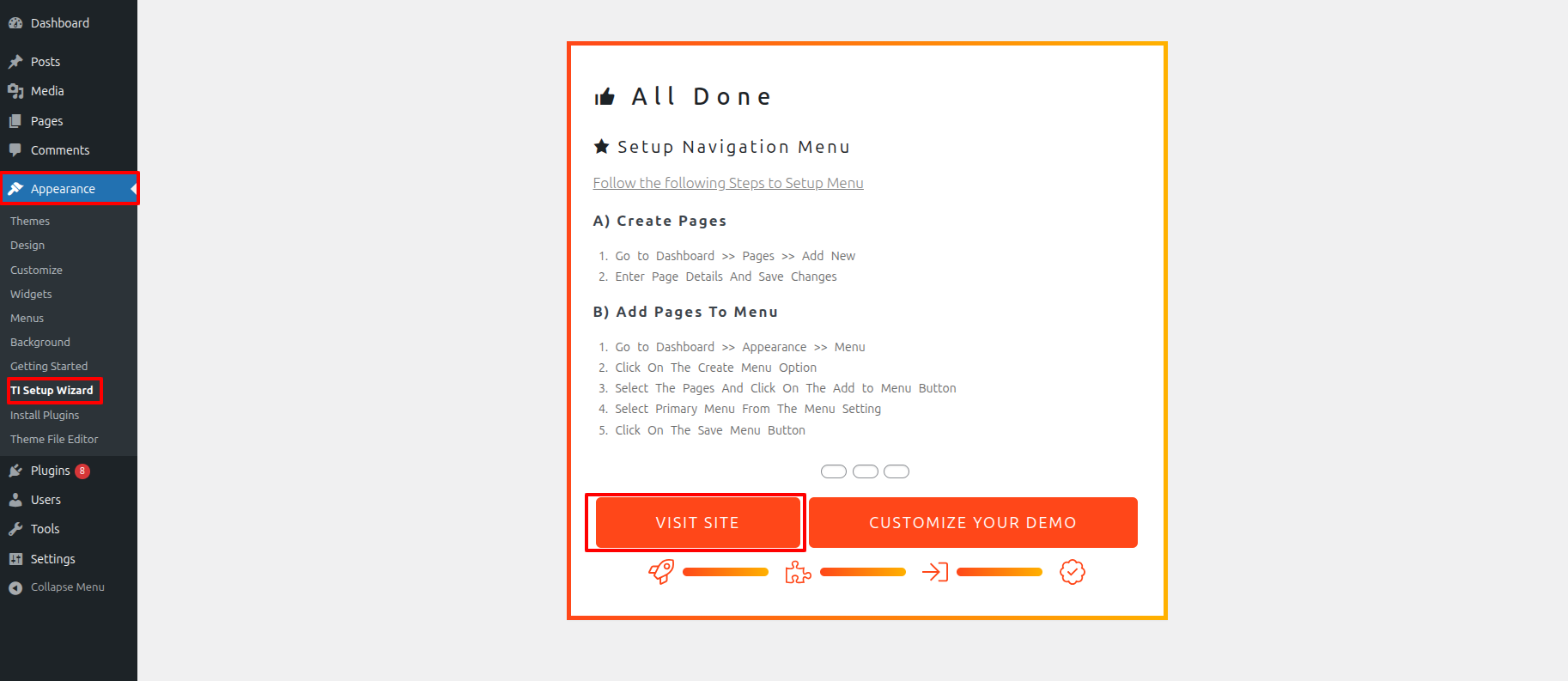Expand the Settings menu
The width and height of the screenshot is (1568, 681).
[x=52, y=559]
